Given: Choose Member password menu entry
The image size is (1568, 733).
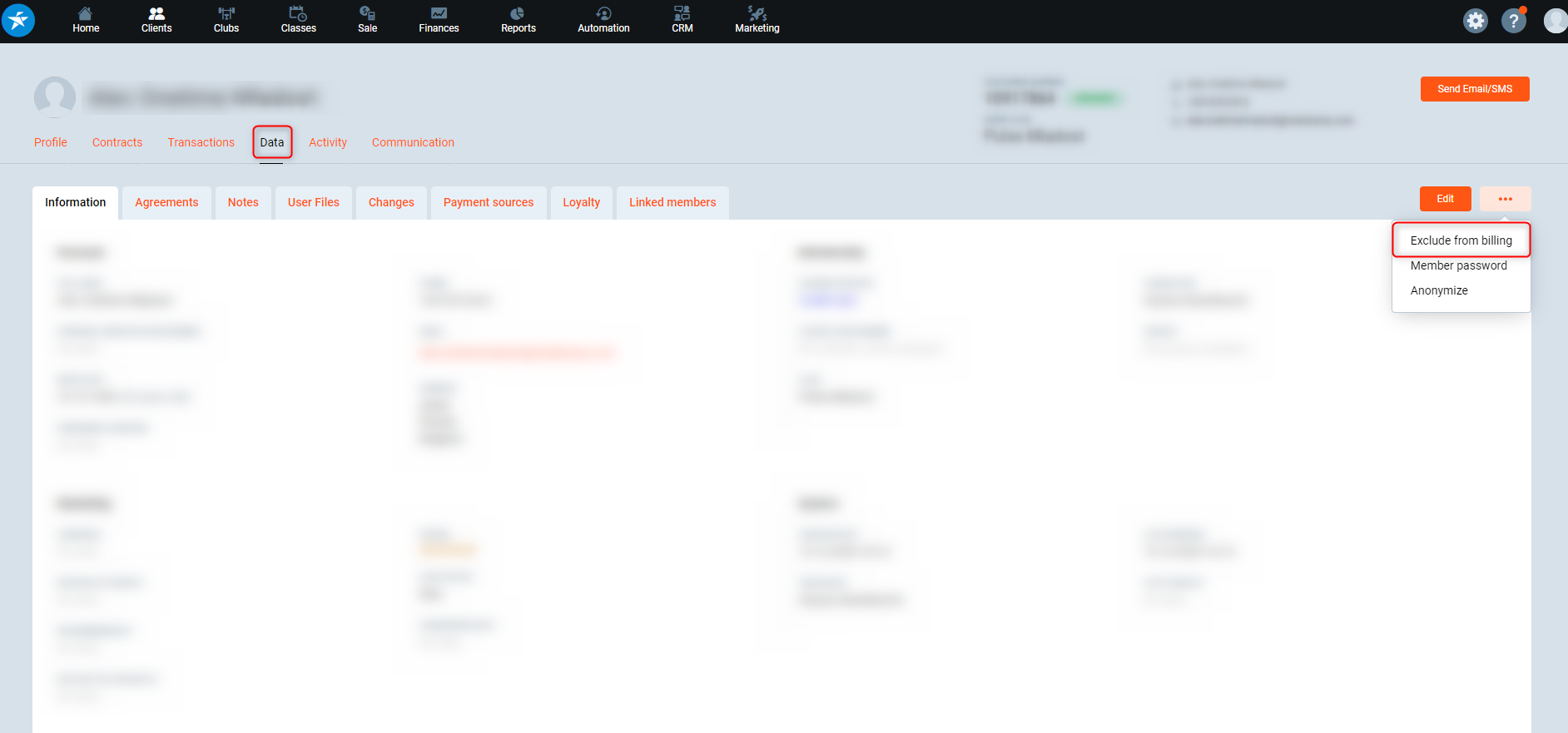Looking at the screenshot, I should coord(1458,265).
